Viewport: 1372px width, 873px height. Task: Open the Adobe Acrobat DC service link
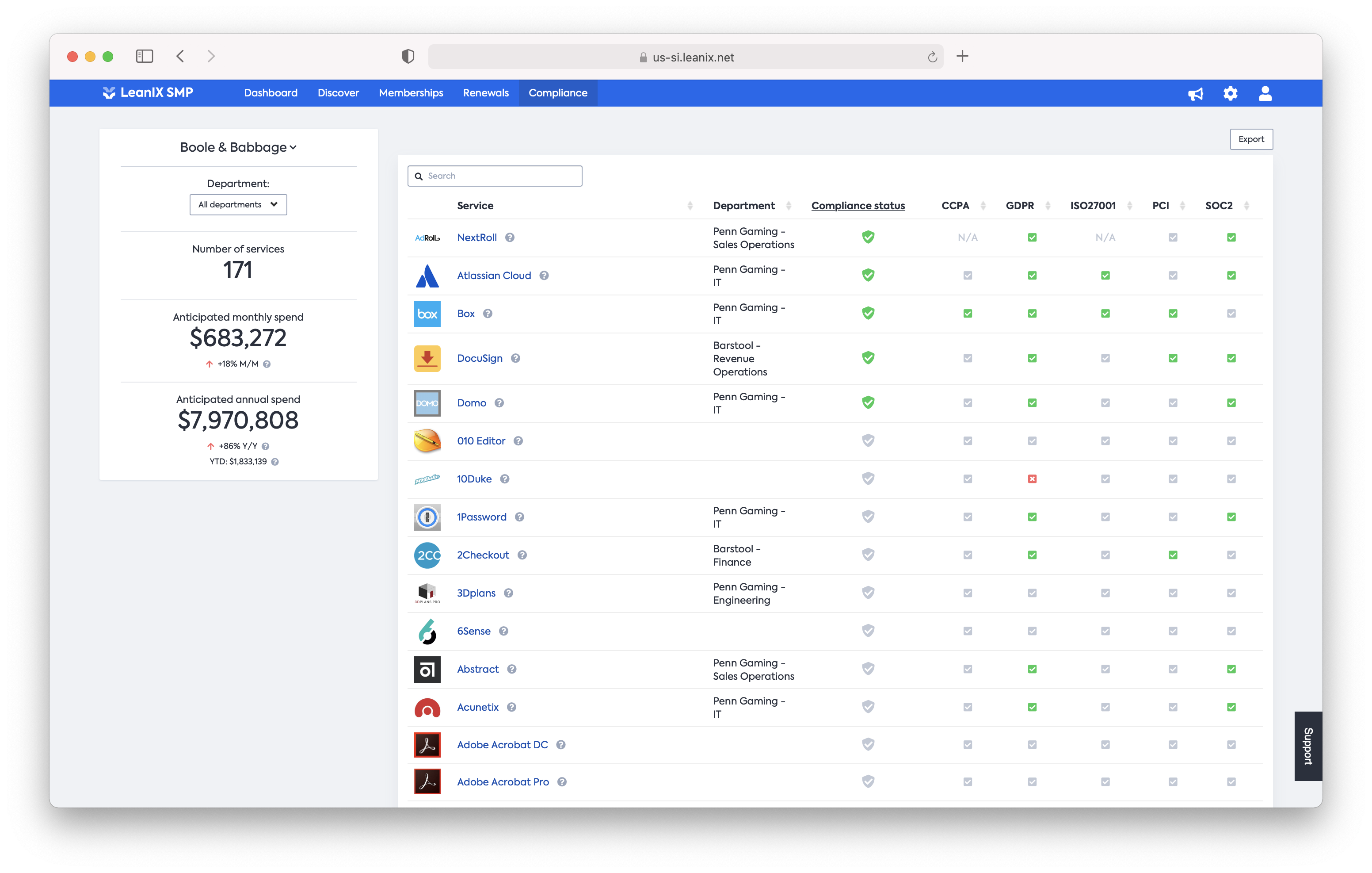pos(502,745)
